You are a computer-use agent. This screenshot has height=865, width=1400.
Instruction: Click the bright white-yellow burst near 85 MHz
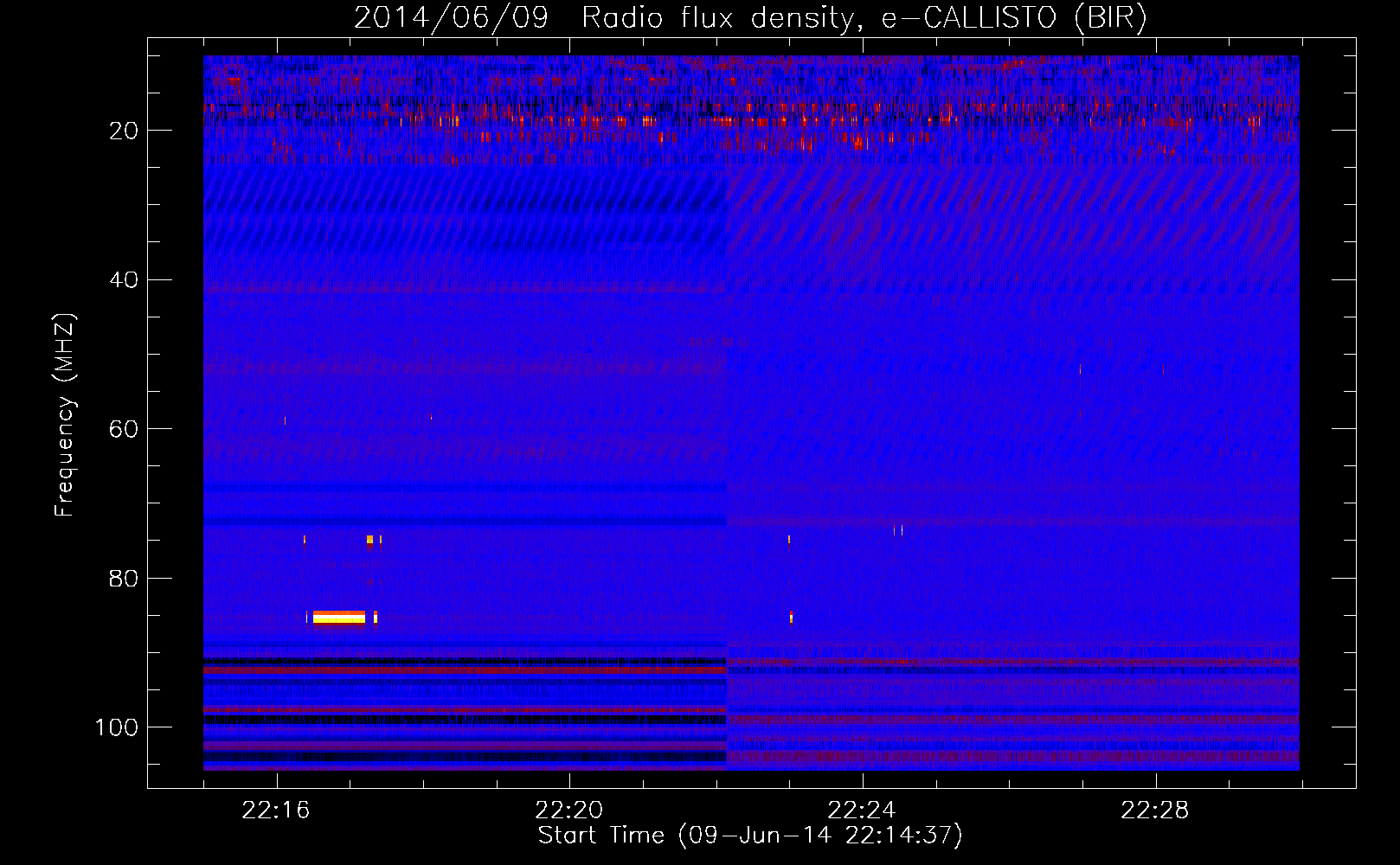coord(339,617)
